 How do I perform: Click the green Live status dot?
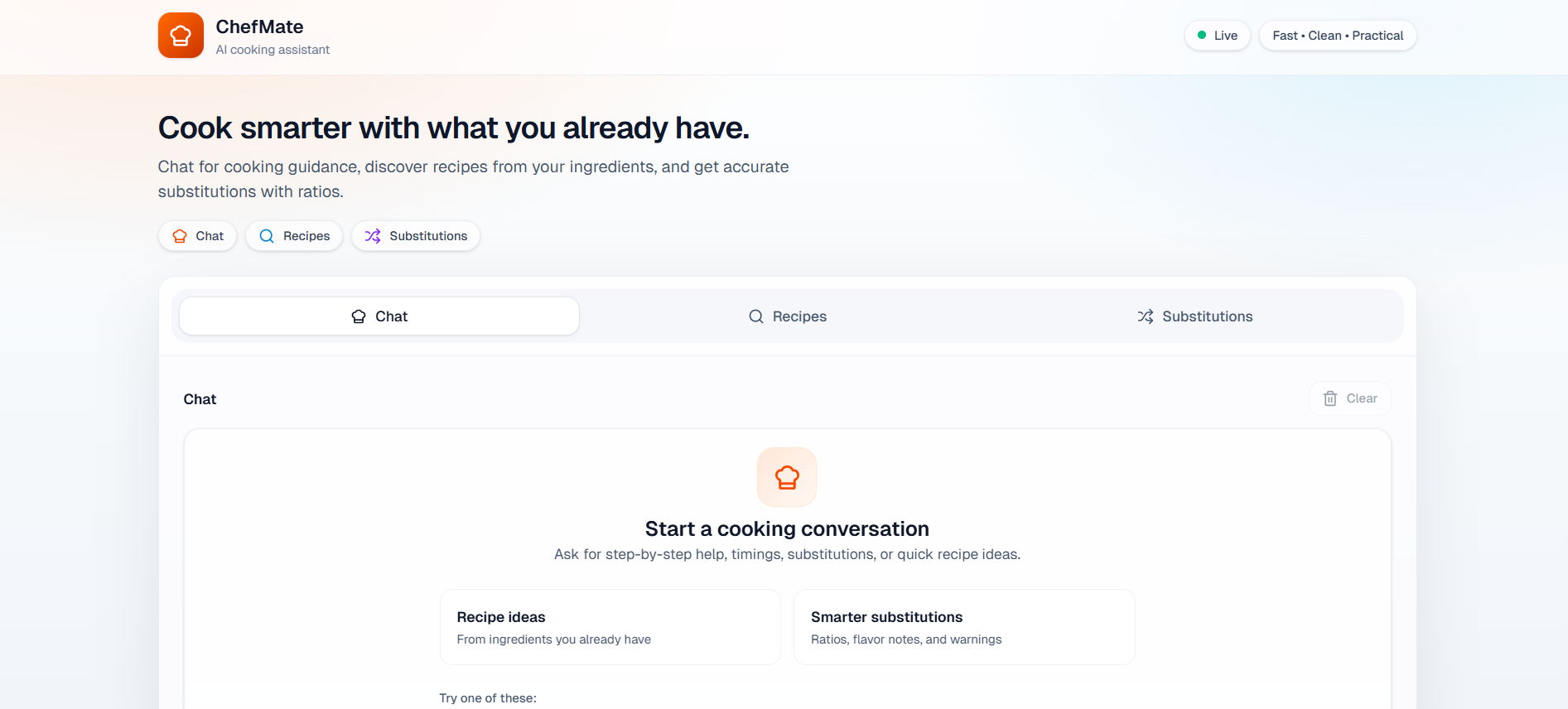[x=1202, y=36]
